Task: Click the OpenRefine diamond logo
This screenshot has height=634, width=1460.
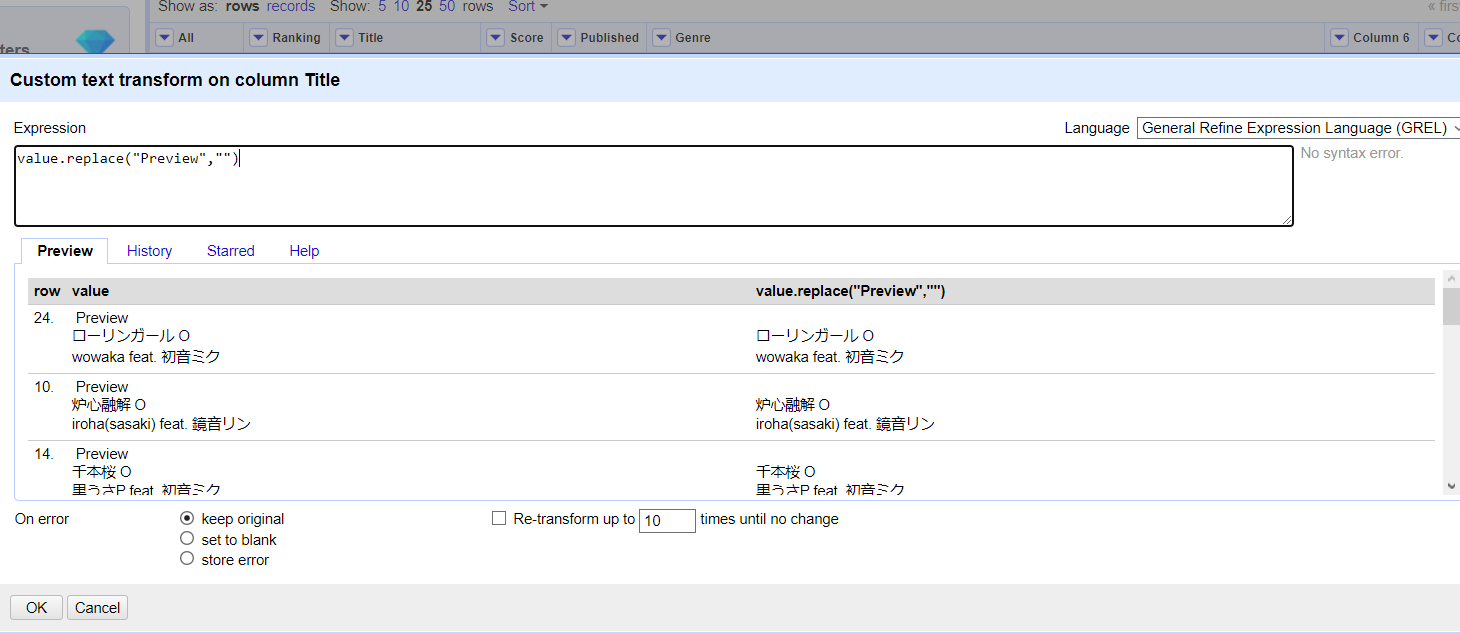Action: 95,40
